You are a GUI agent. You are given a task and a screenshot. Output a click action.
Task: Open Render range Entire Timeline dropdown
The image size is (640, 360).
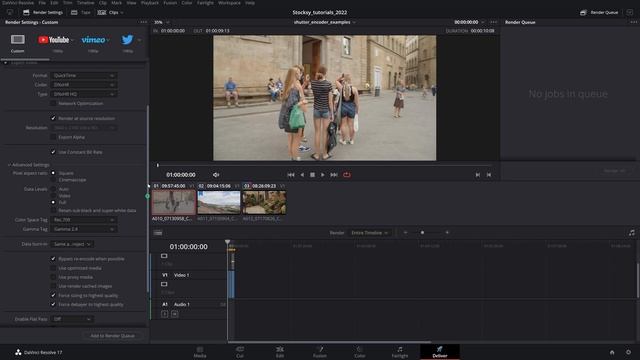click(369, 233)
